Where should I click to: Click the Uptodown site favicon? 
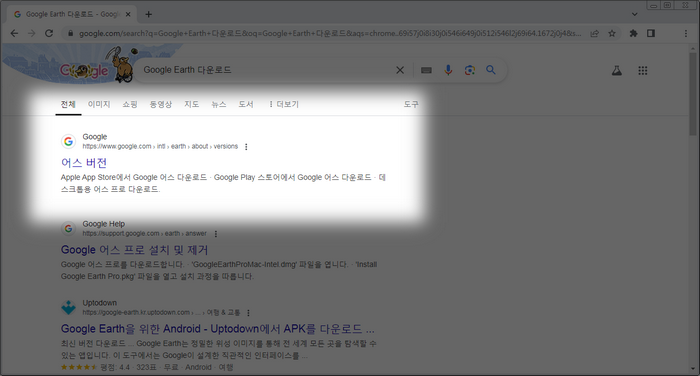point(68,308)
